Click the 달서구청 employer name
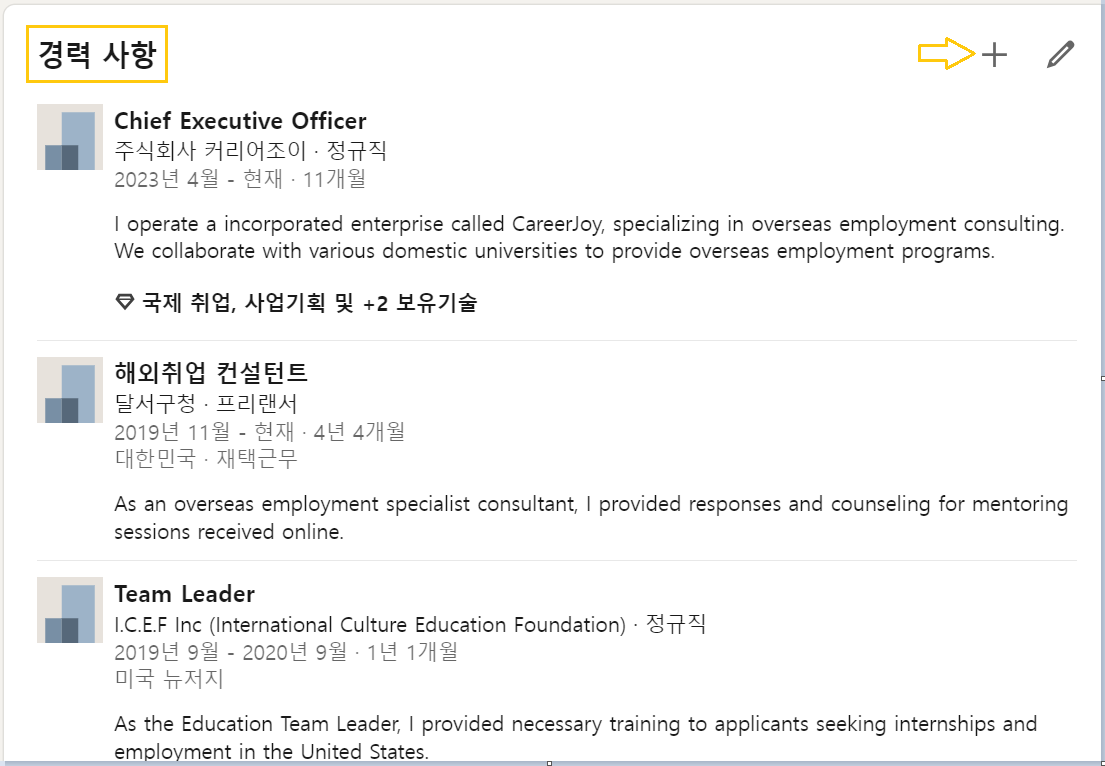The height and width of the screenshot is (766, 1105). [x=151, y=403]
